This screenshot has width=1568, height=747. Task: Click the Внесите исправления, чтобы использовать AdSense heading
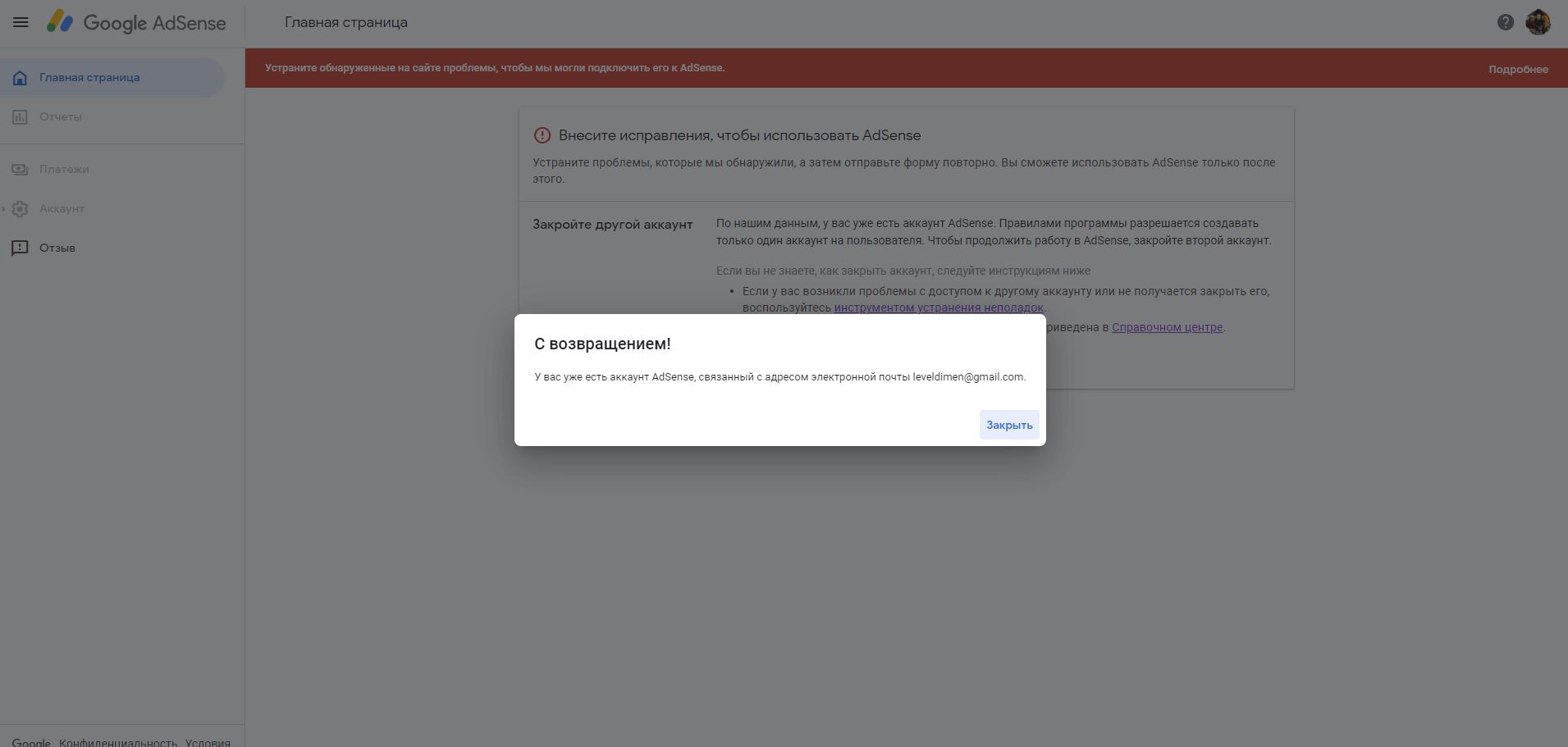click(x=739, y=135)
